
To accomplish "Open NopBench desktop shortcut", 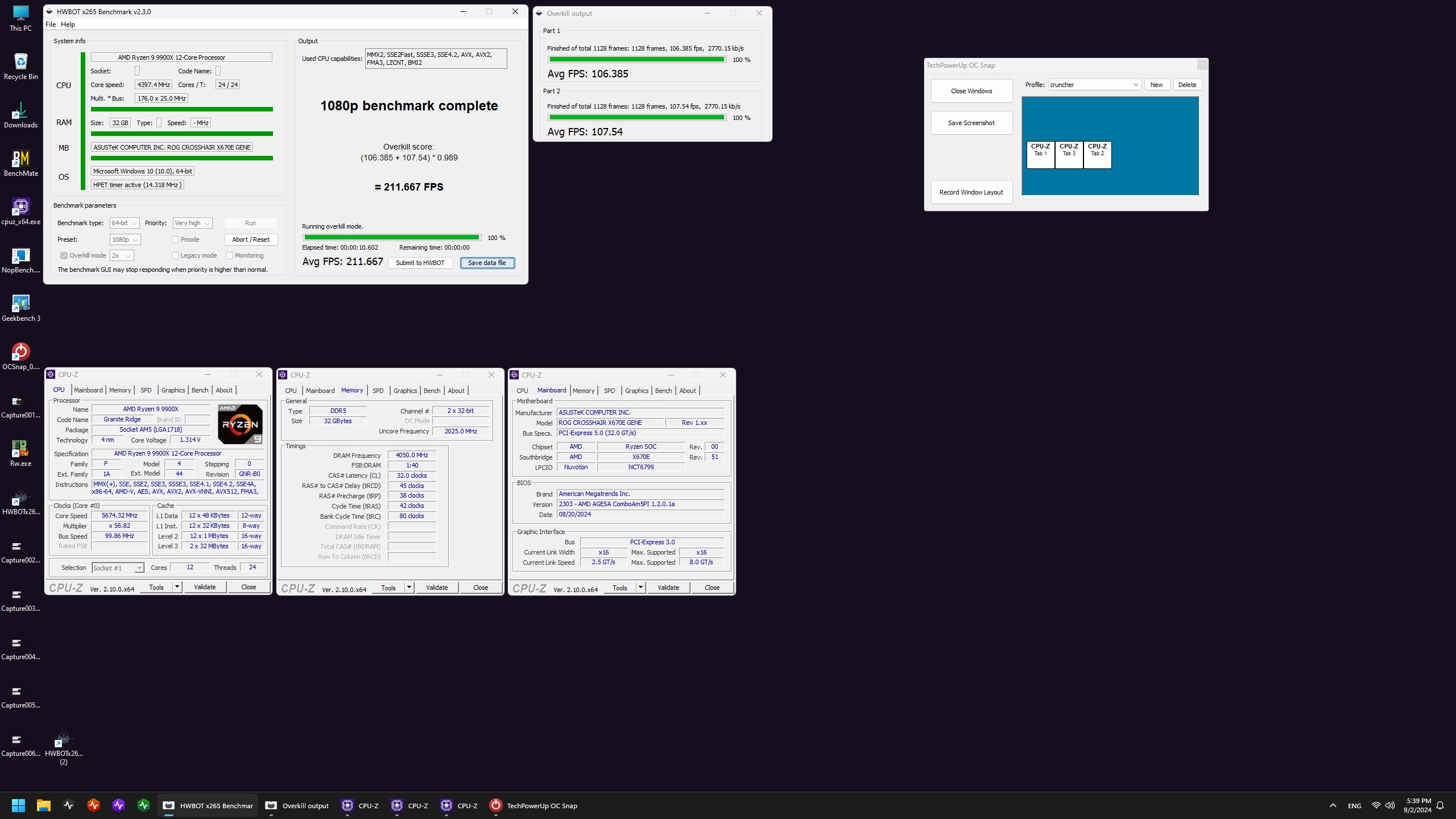I will 20,260.
